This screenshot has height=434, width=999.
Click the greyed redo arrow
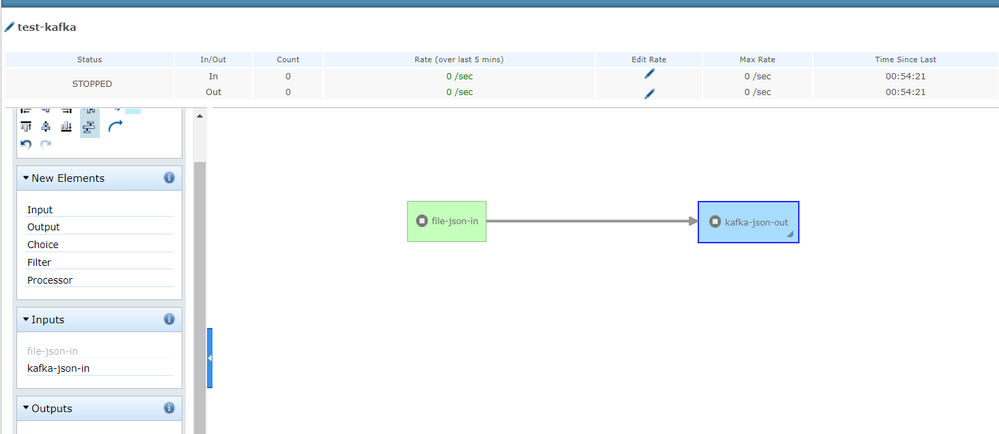(45, 145)
